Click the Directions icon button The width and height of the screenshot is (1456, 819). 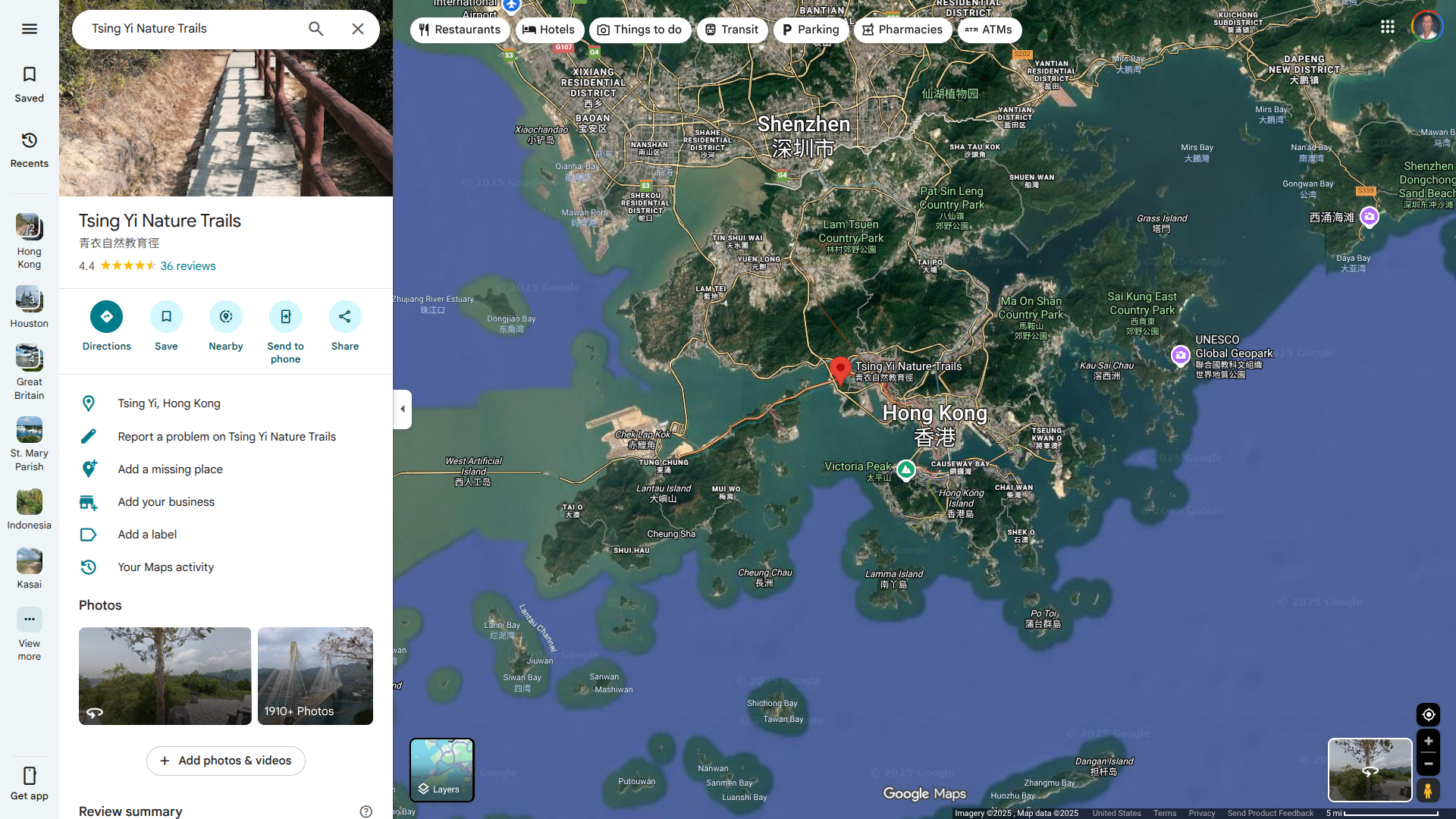click(106, 316)
